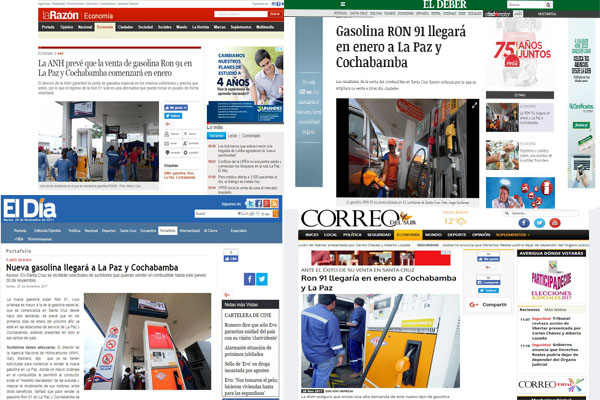Click the Correo del Sur logo
This screenshot has width=600, height=400.
click(358, 218)
